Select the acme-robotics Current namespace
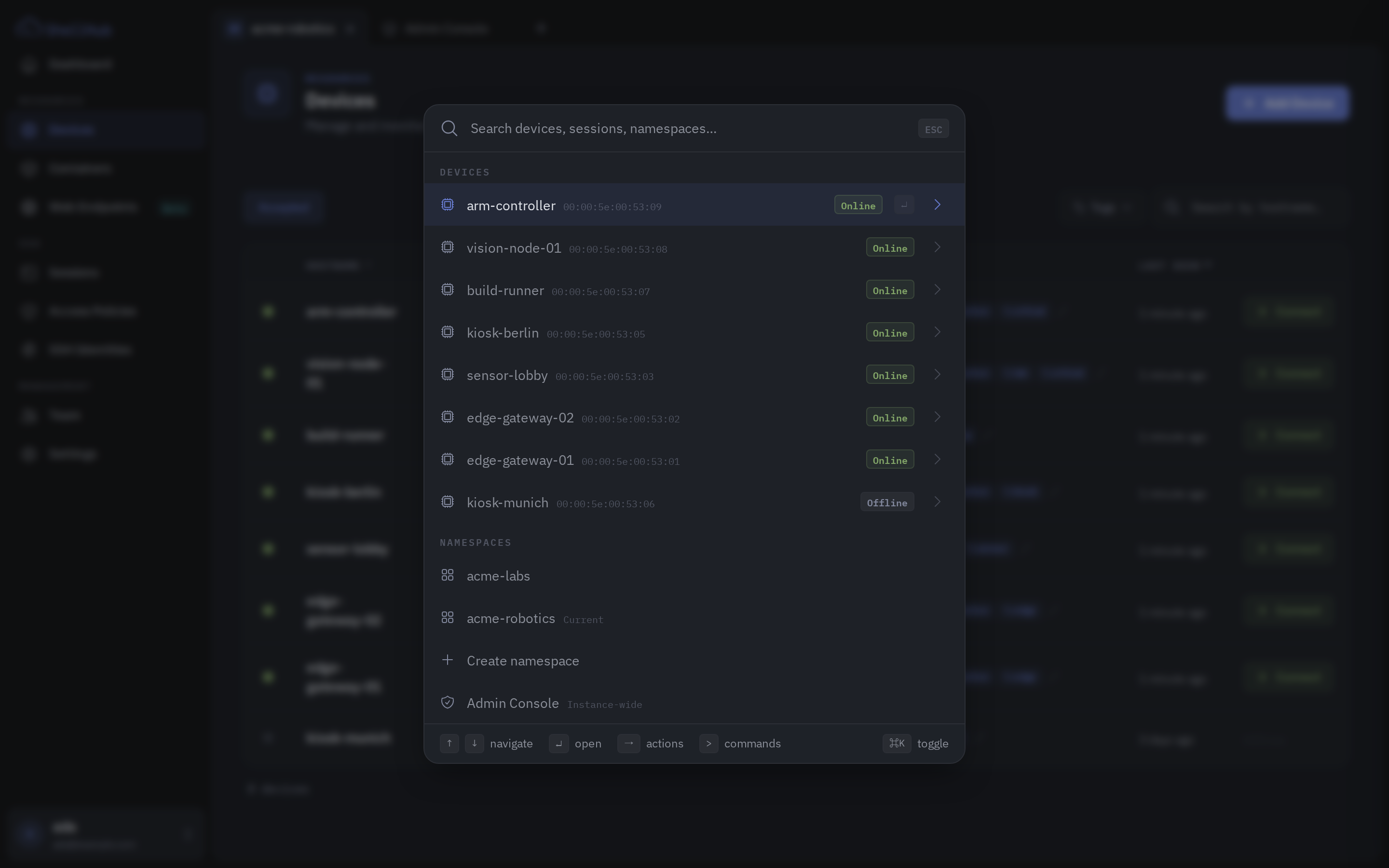This screenshot has height=868, width=1389. pos(694,618)
